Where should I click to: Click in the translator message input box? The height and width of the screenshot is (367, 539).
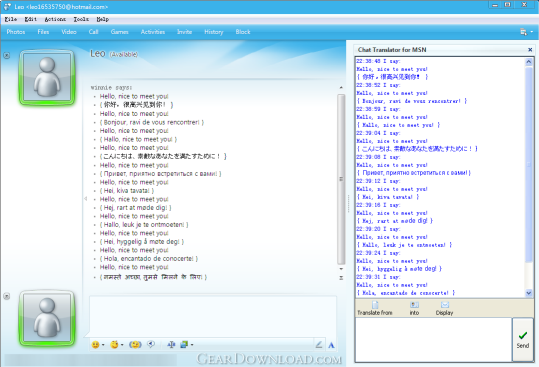pos(433,340)
